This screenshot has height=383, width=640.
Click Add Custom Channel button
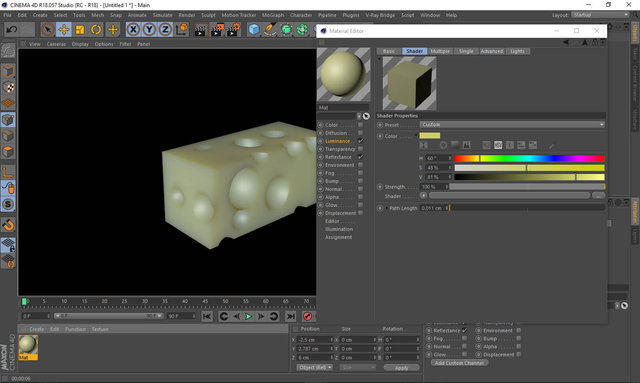pos(459,363)
